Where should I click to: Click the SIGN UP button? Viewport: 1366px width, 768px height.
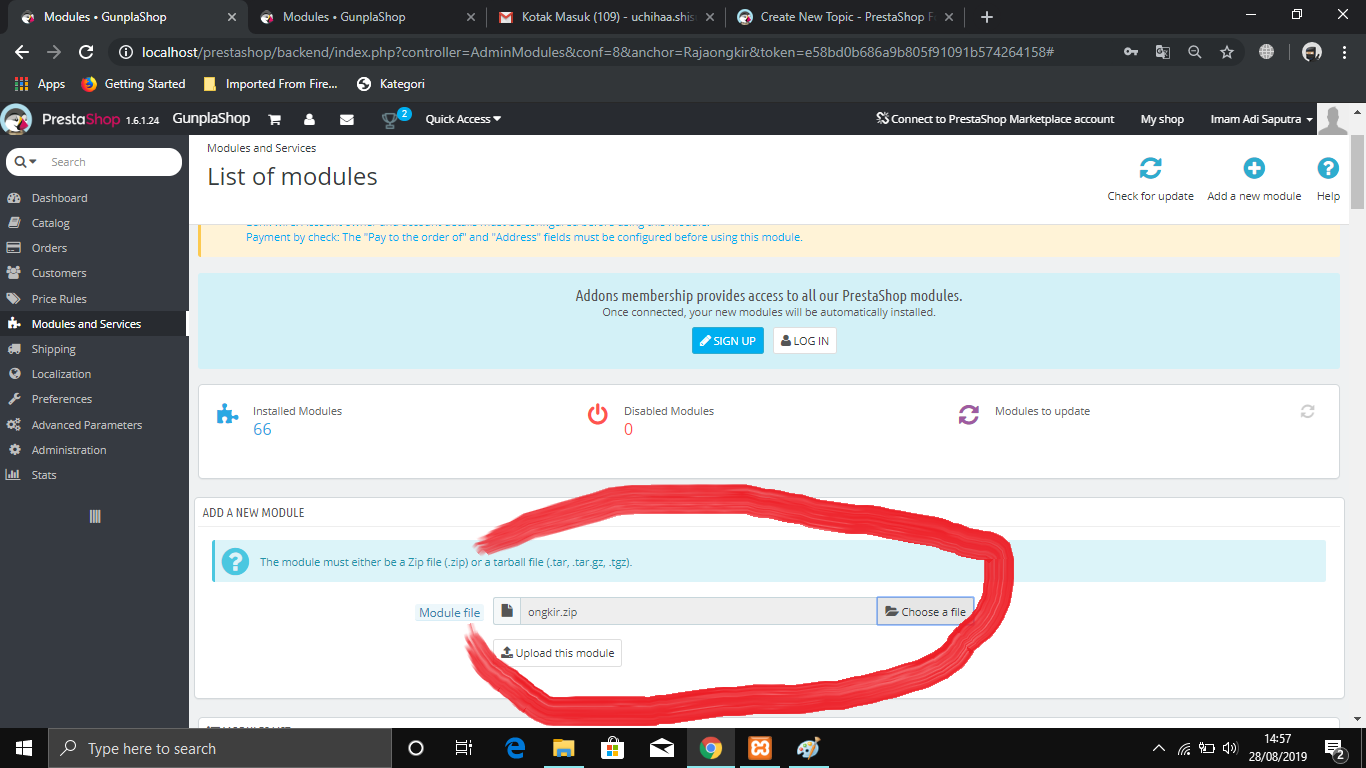tap(727, 340)
